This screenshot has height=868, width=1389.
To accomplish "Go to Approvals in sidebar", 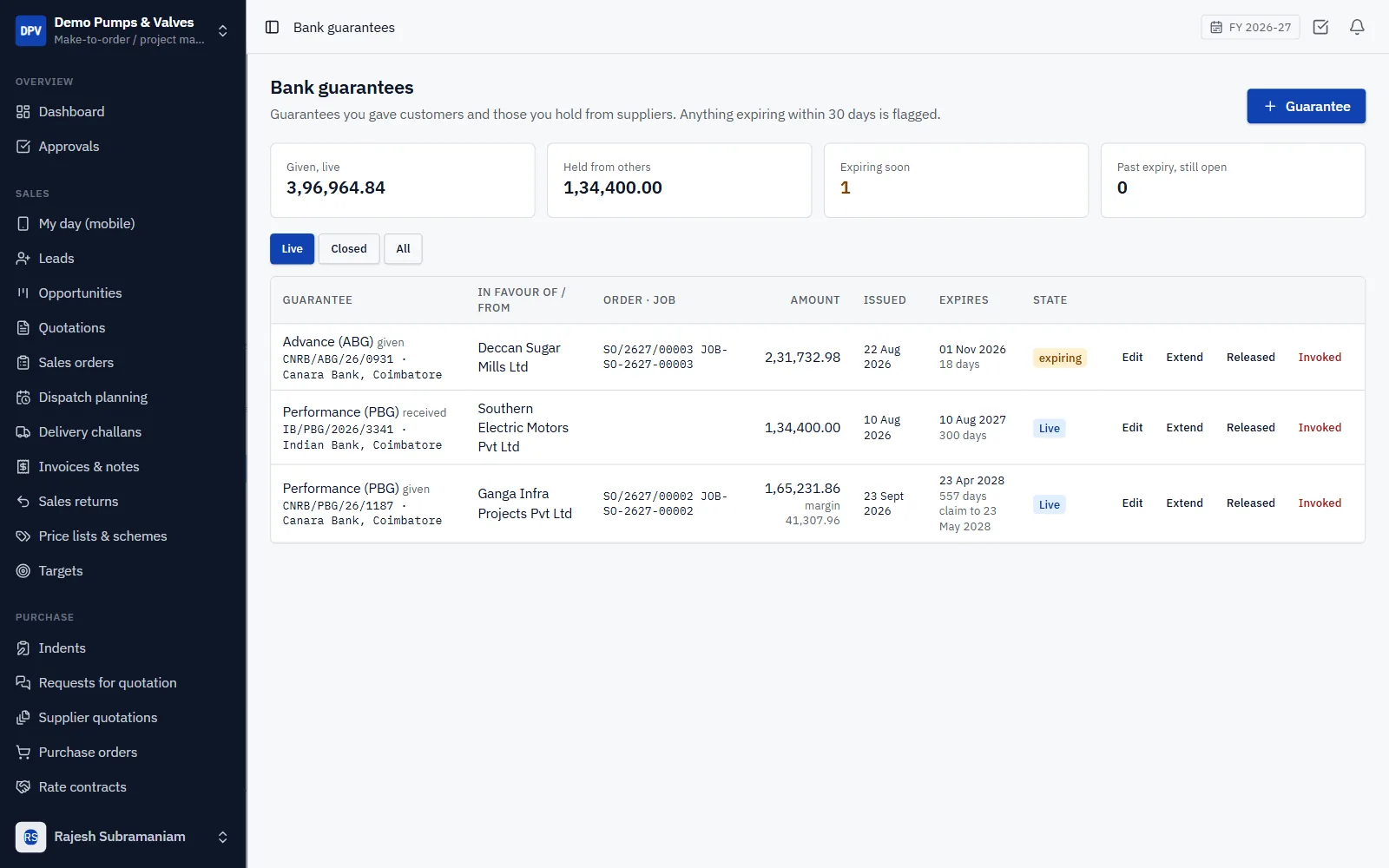I will [122, 147].
